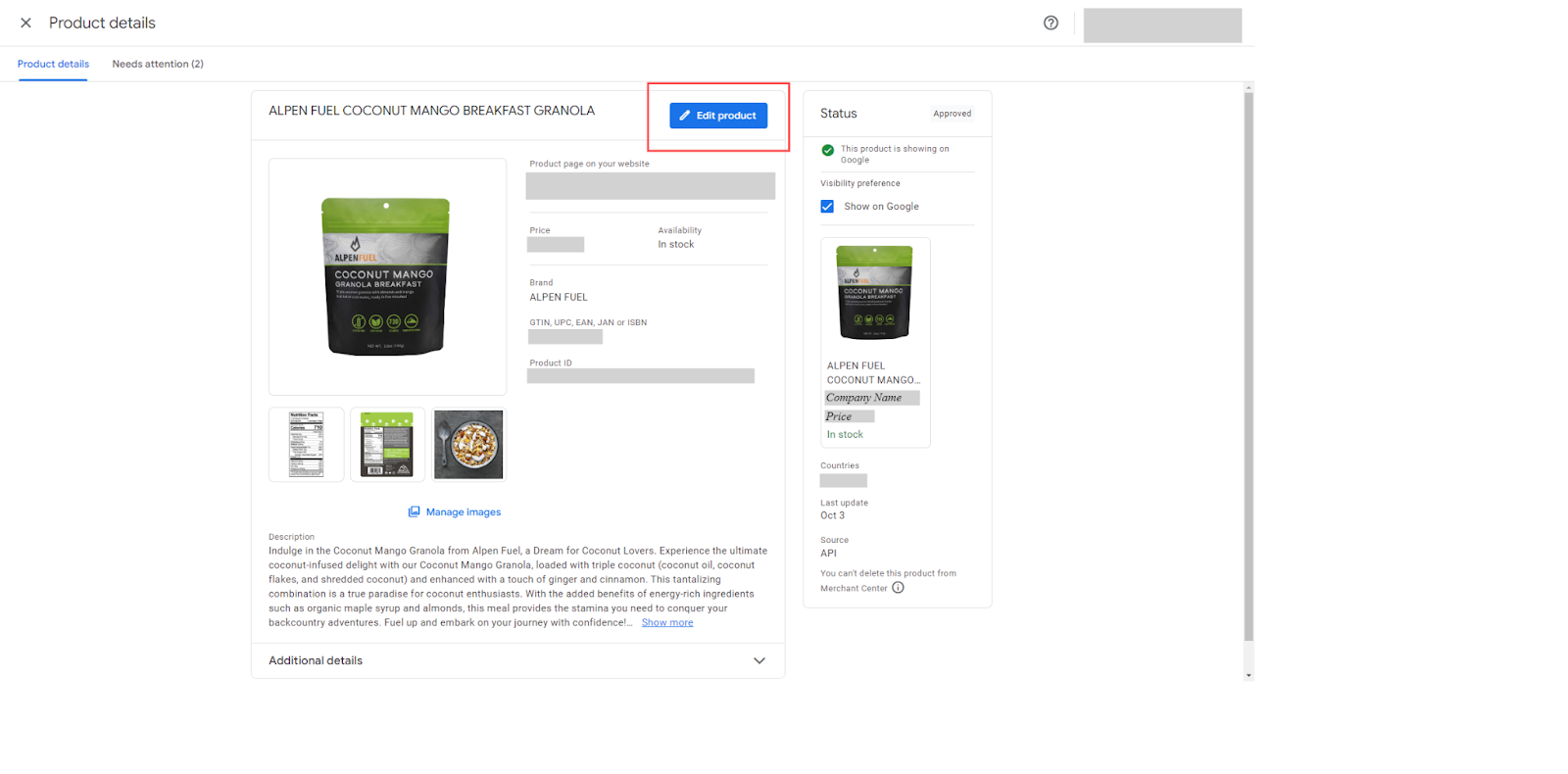Open main granola product image
This screenshot has width=1568, height=774.
pyautogui.click(x=387, y=276)
